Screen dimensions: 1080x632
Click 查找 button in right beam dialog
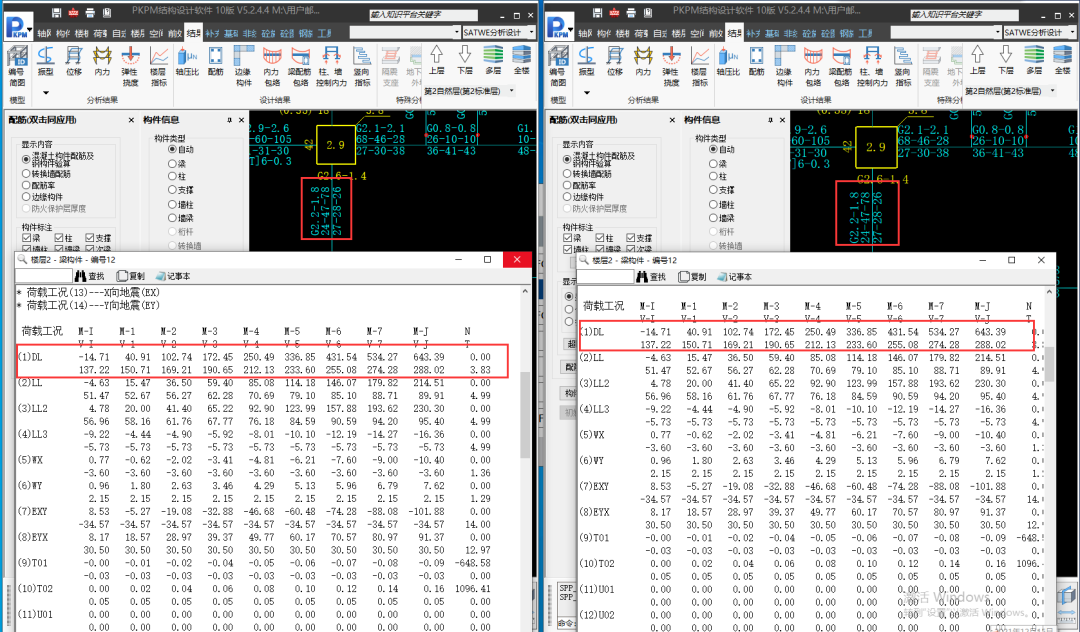click(652, 277)
